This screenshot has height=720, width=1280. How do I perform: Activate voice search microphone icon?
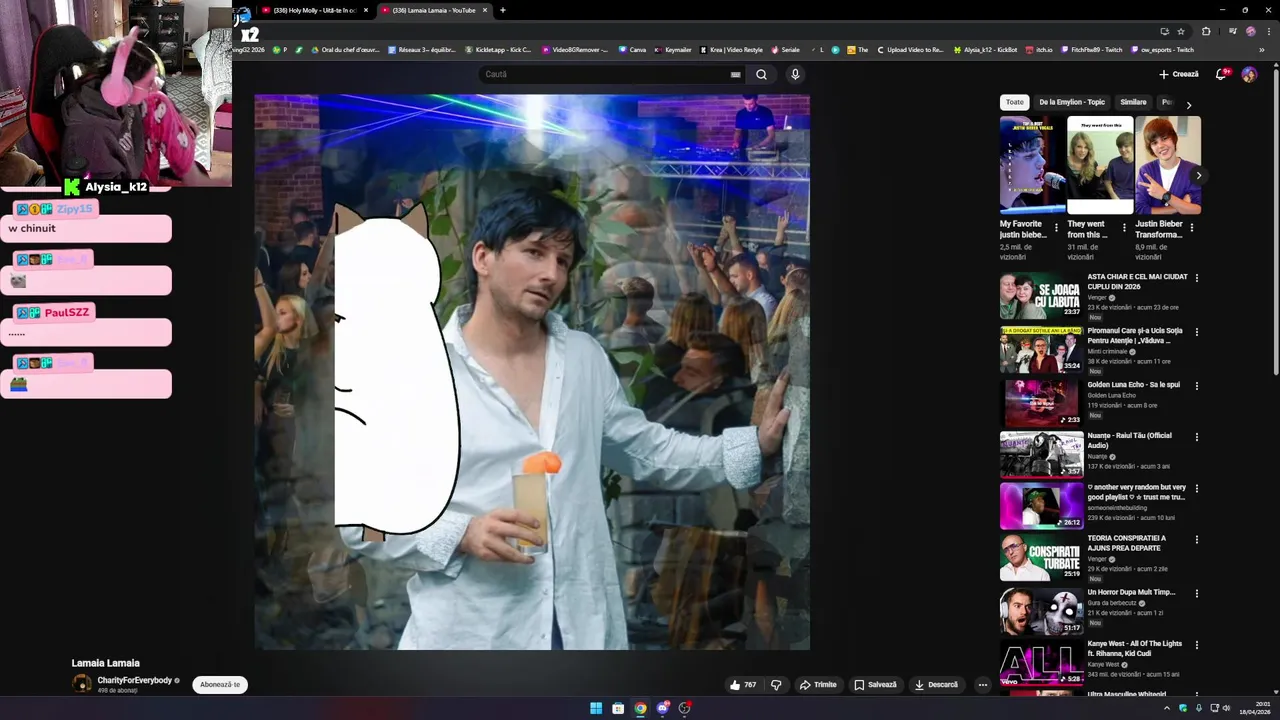[795, 74]
